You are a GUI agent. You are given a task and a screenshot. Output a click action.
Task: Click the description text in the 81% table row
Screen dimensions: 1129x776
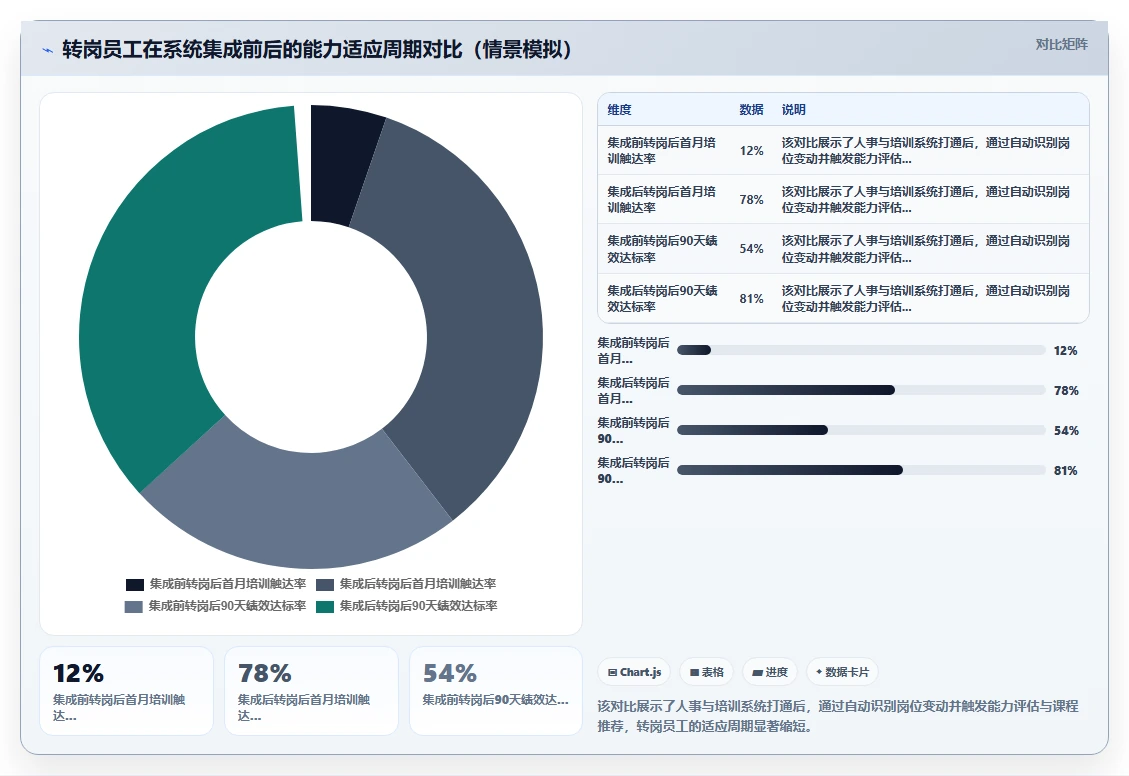(926, 299)
